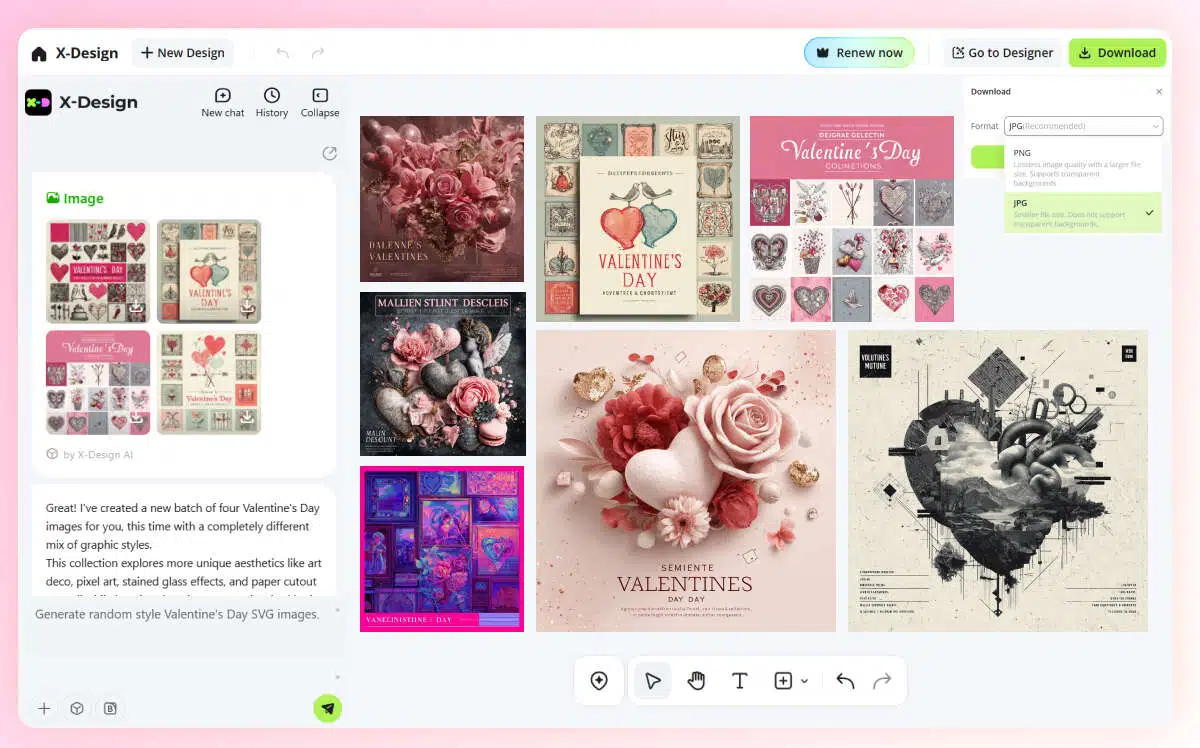Click the Go to Designer button
Viewport: 1200px width, 748px height.
pyautogui.click(x=1002, y=52)
